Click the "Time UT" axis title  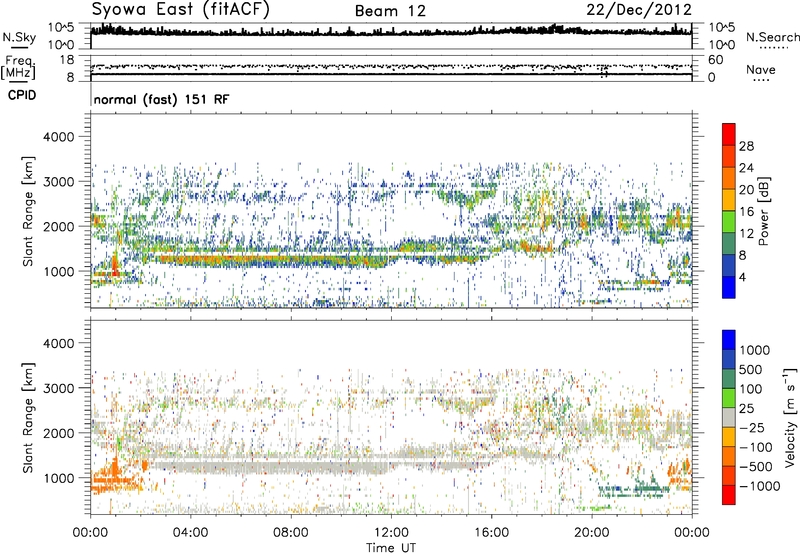pyautogui.click(x=391, y=547)
